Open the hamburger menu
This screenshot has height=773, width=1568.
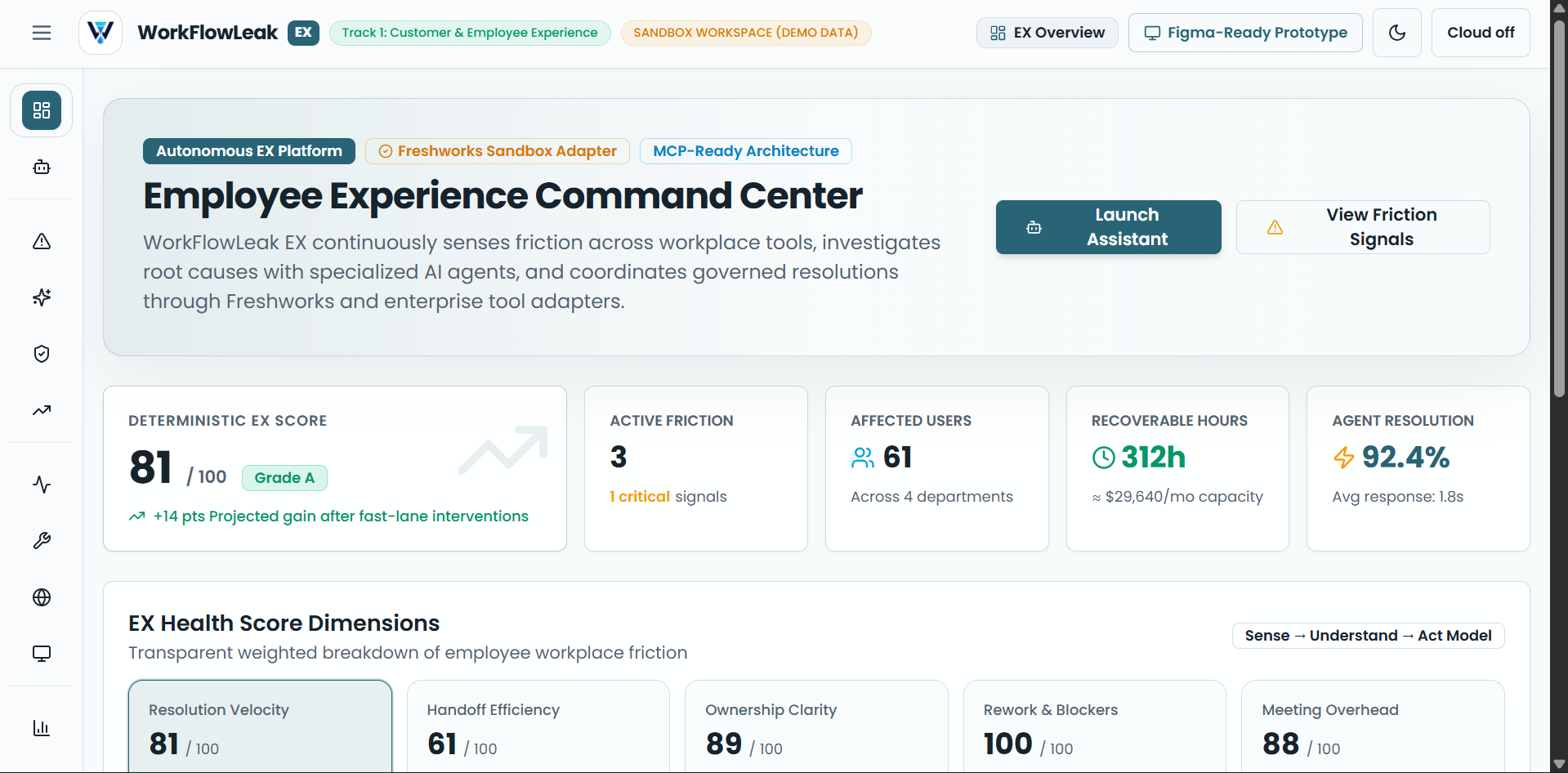point(42,33)
